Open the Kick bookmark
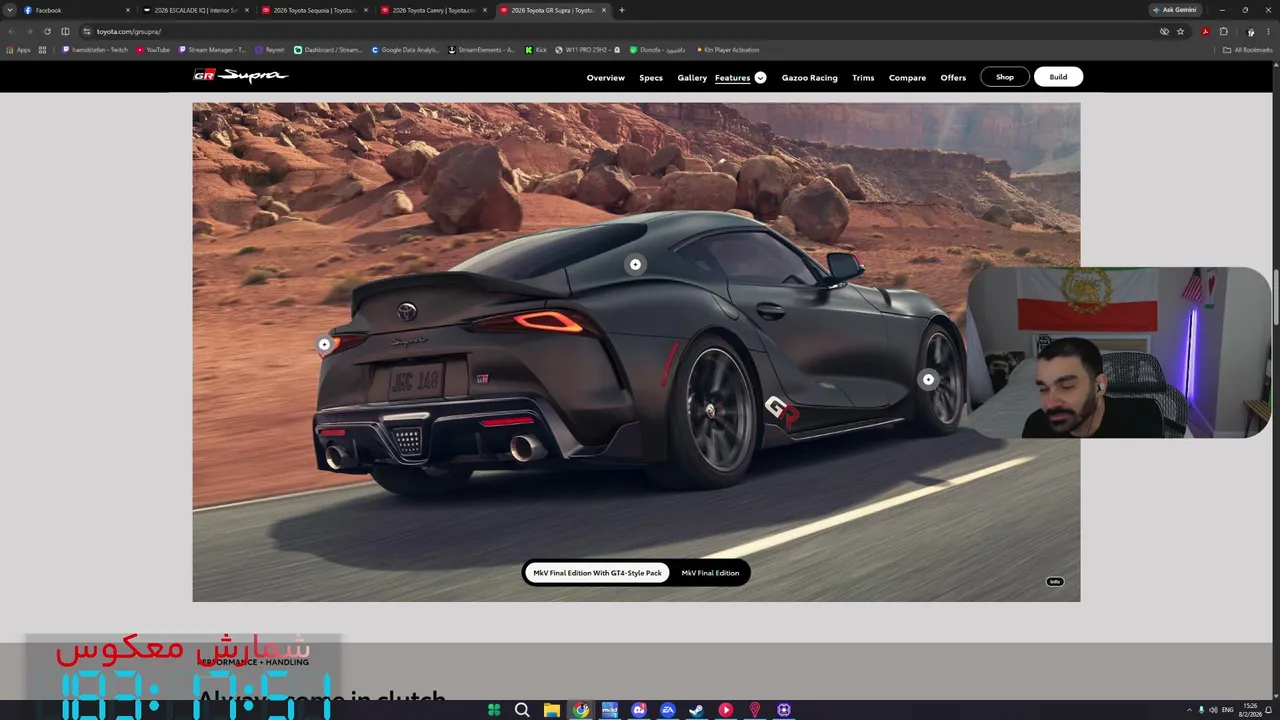The image size is (1280, 720). tap(536, 50)
